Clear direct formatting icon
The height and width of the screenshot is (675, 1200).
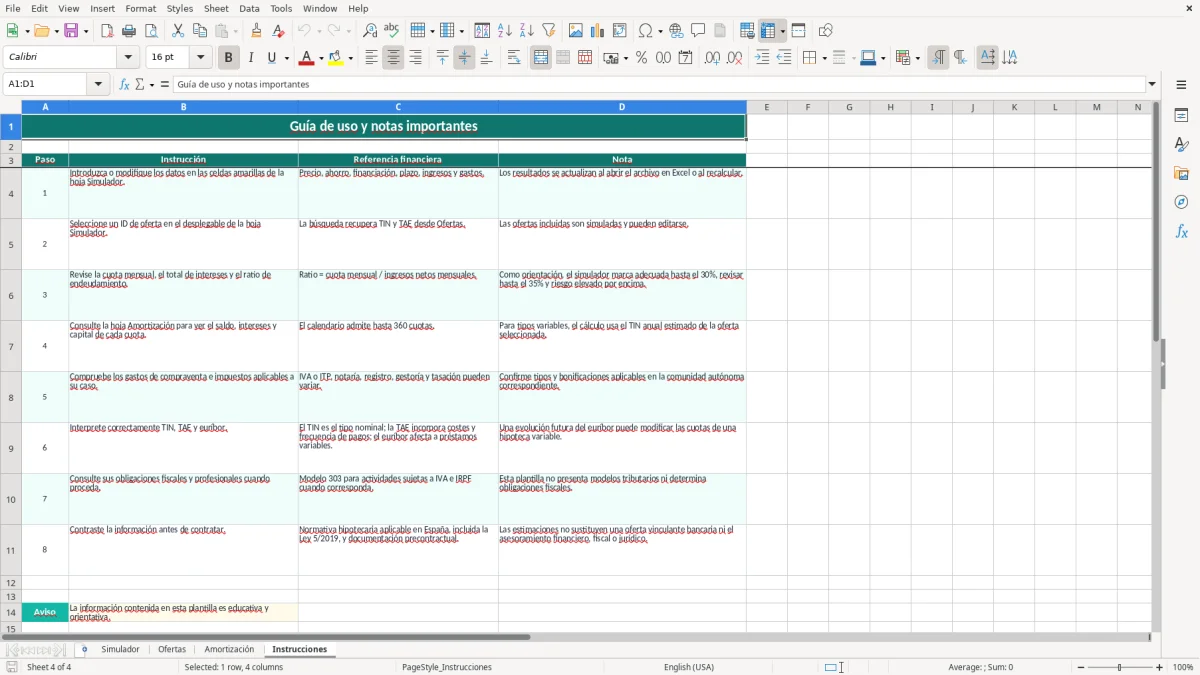click(x=278, y=31)
